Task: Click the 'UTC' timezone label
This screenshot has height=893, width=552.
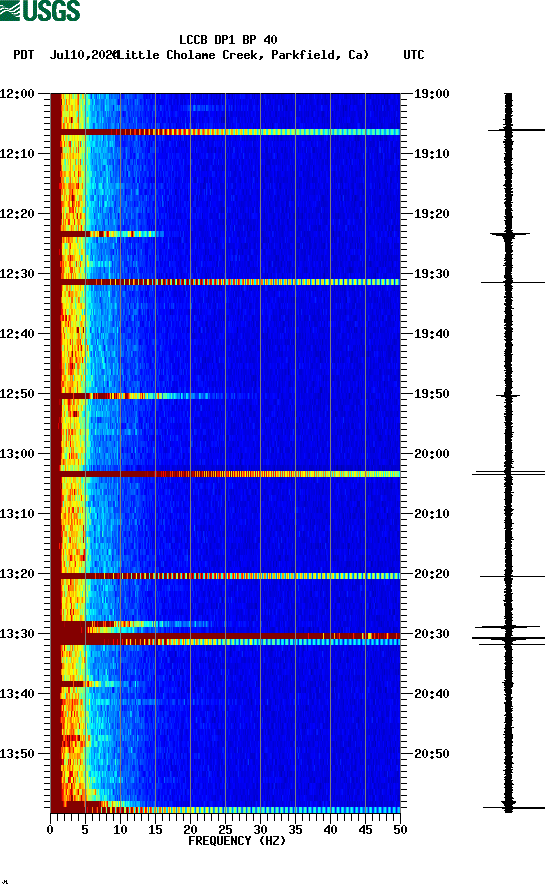Action: [x=414, y=55]
